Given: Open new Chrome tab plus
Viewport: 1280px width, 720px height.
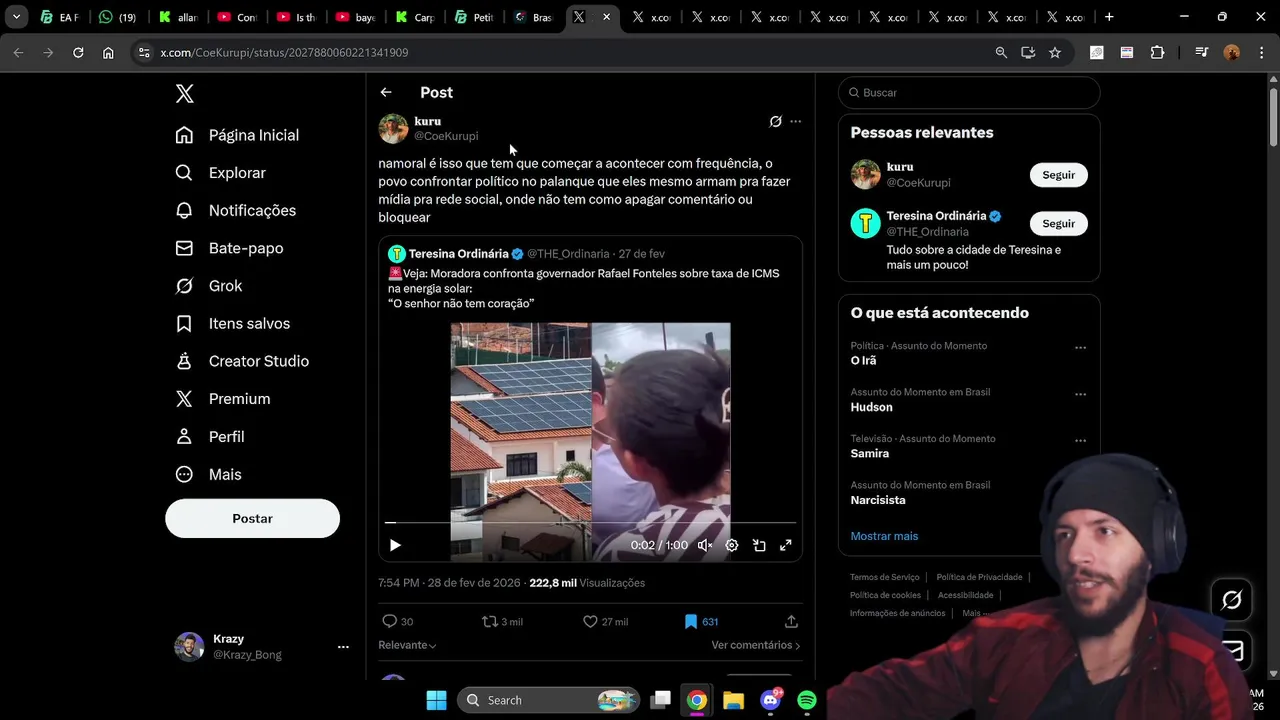Looking at the screenshot, I should click(x=1109, y=17).
